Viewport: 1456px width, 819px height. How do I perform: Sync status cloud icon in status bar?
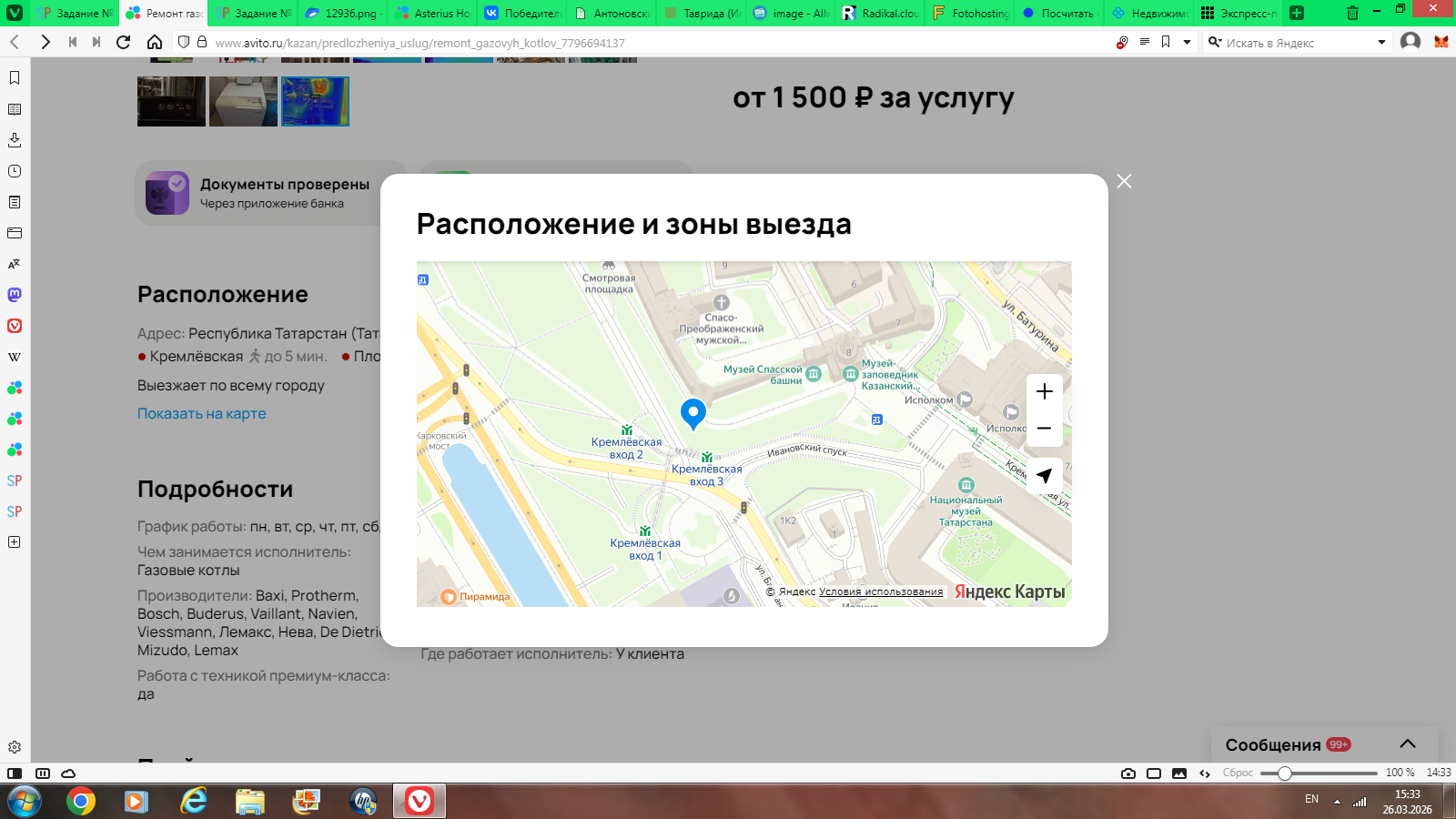point(68,773)
